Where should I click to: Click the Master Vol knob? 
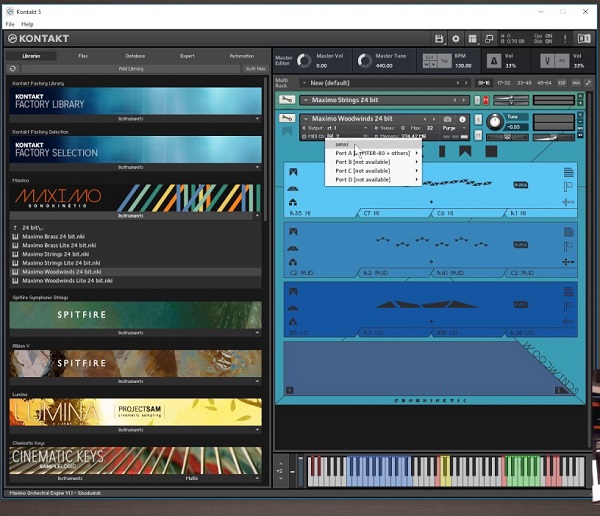pos(305,60)
